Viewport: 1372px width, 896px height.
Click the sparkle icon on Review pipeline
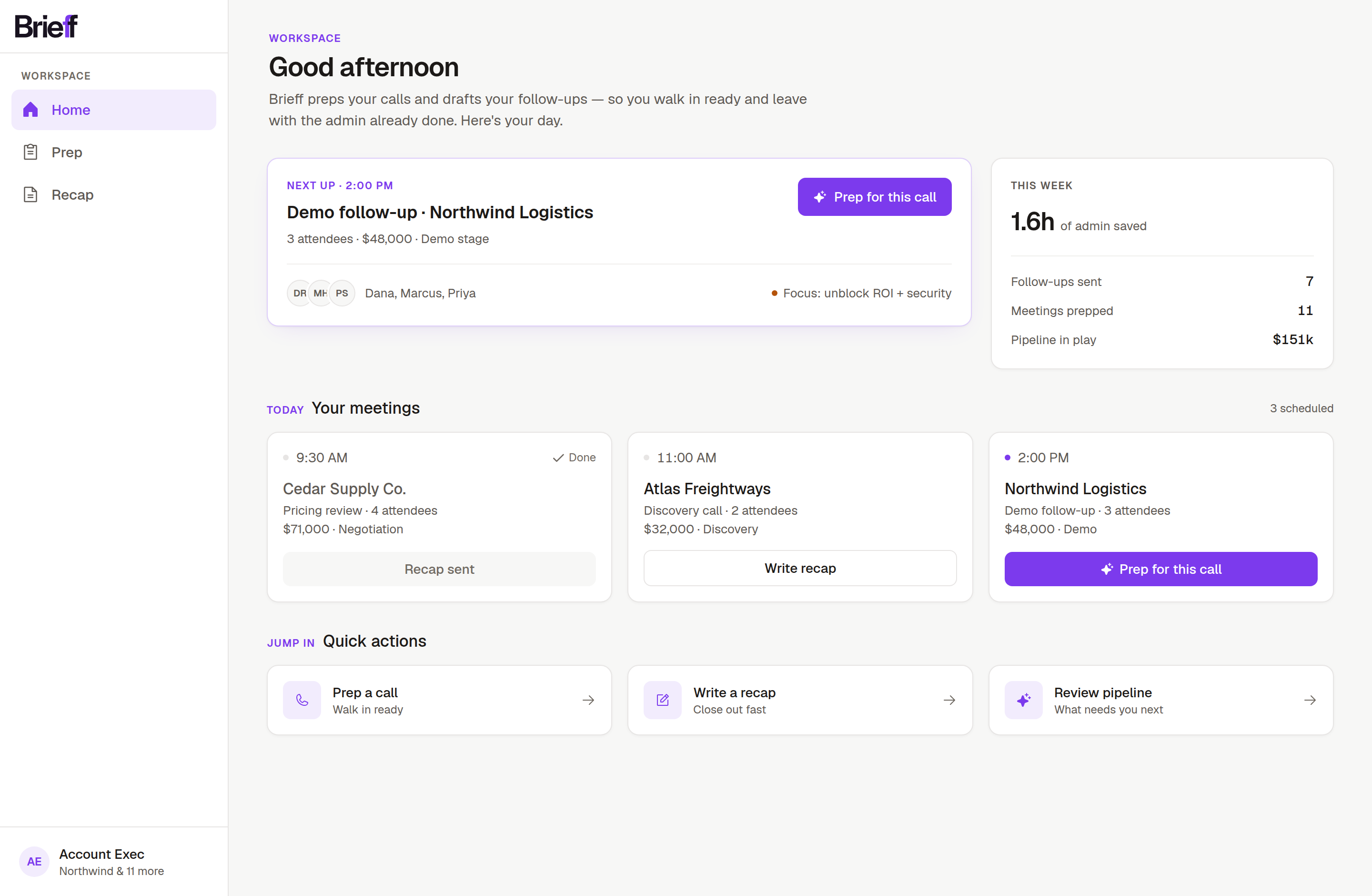pyautogui.click(x=1024, y=700)
